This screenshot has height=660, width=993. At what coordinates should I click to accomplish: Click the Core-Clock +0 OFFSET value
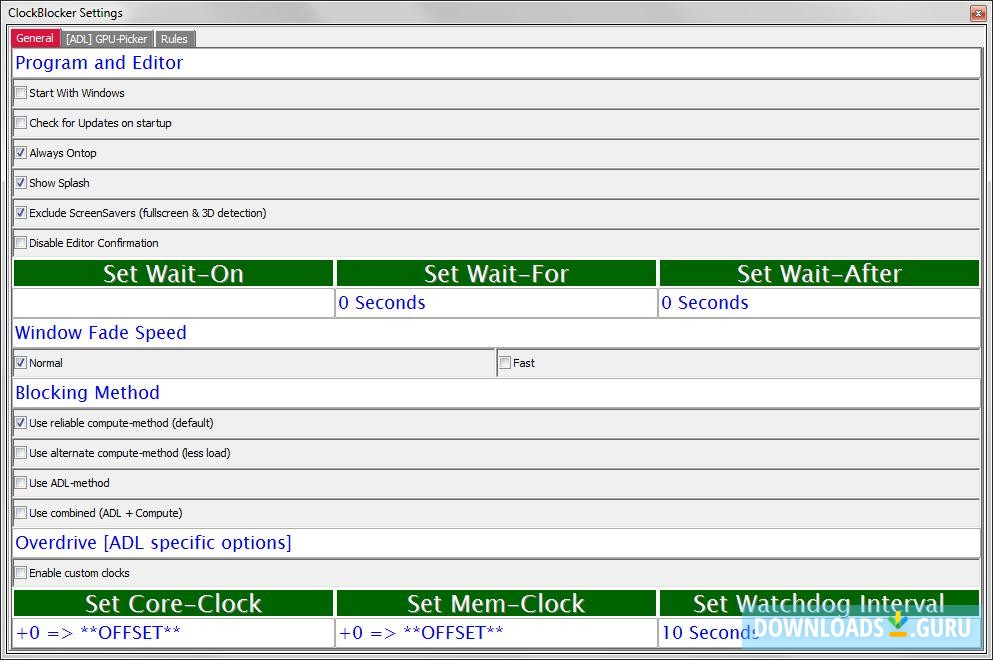[x=174, y=633]
